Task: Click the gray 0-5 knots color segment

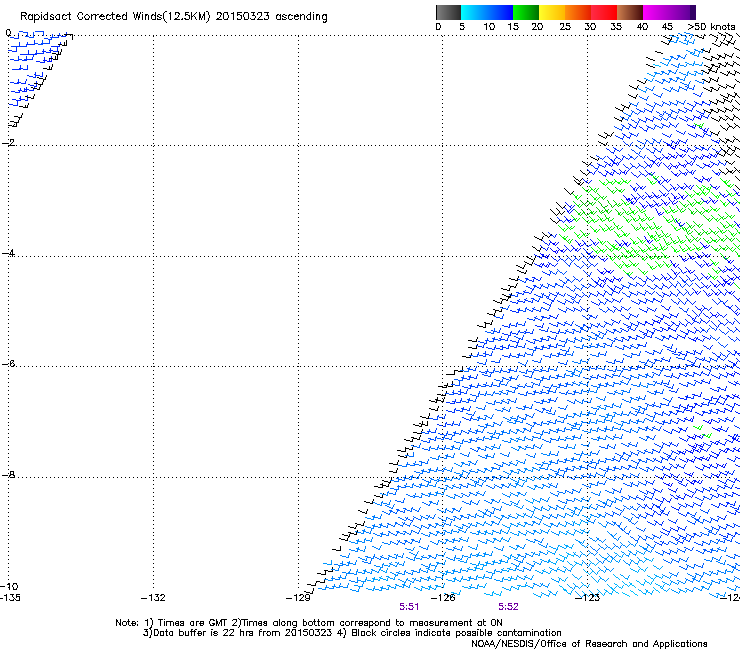Action: pyautogui.click(x=448, y=12)
